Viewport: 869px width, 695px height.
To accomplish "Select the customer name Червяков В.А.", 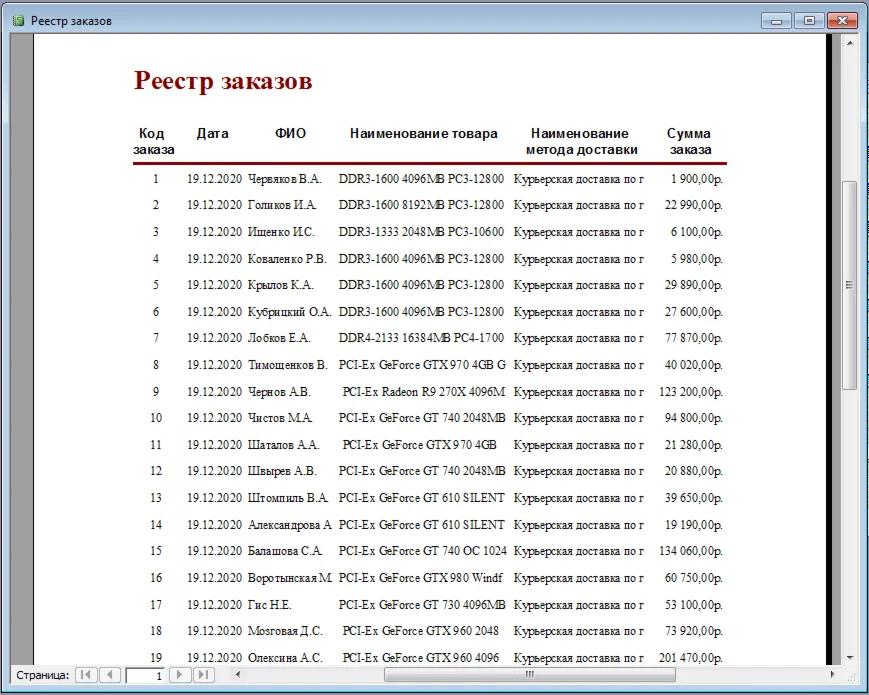I will click(x=285, y=179).
